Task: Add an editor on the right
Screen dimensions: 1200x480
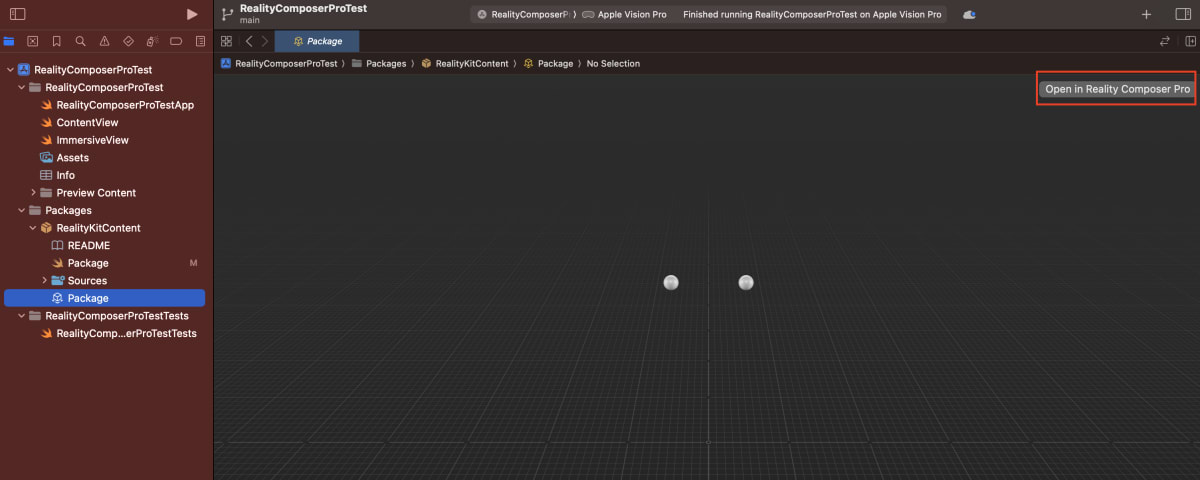Action: [x=1190, y=41]
